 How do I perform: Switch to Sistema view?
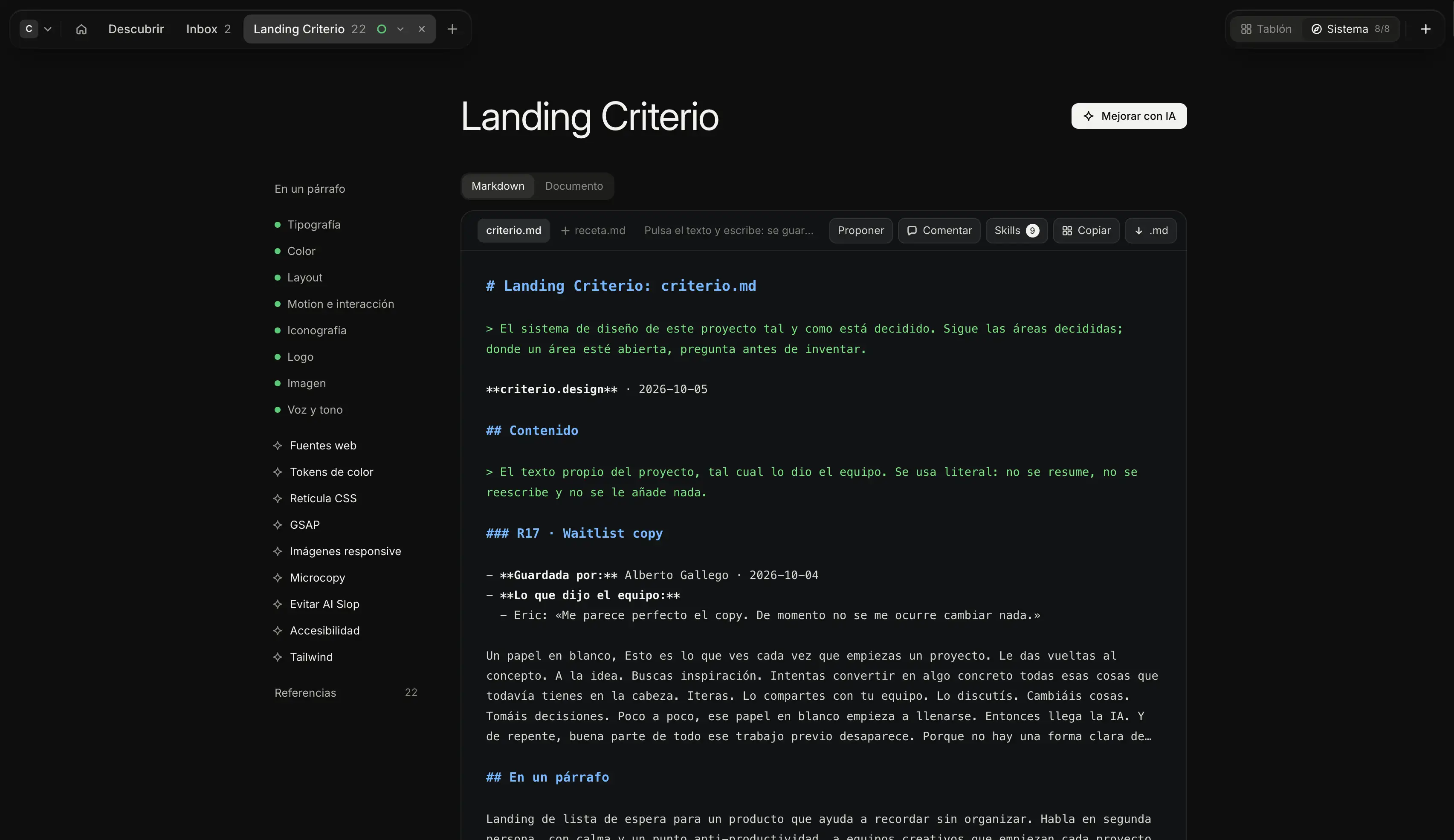(1350, 29)
